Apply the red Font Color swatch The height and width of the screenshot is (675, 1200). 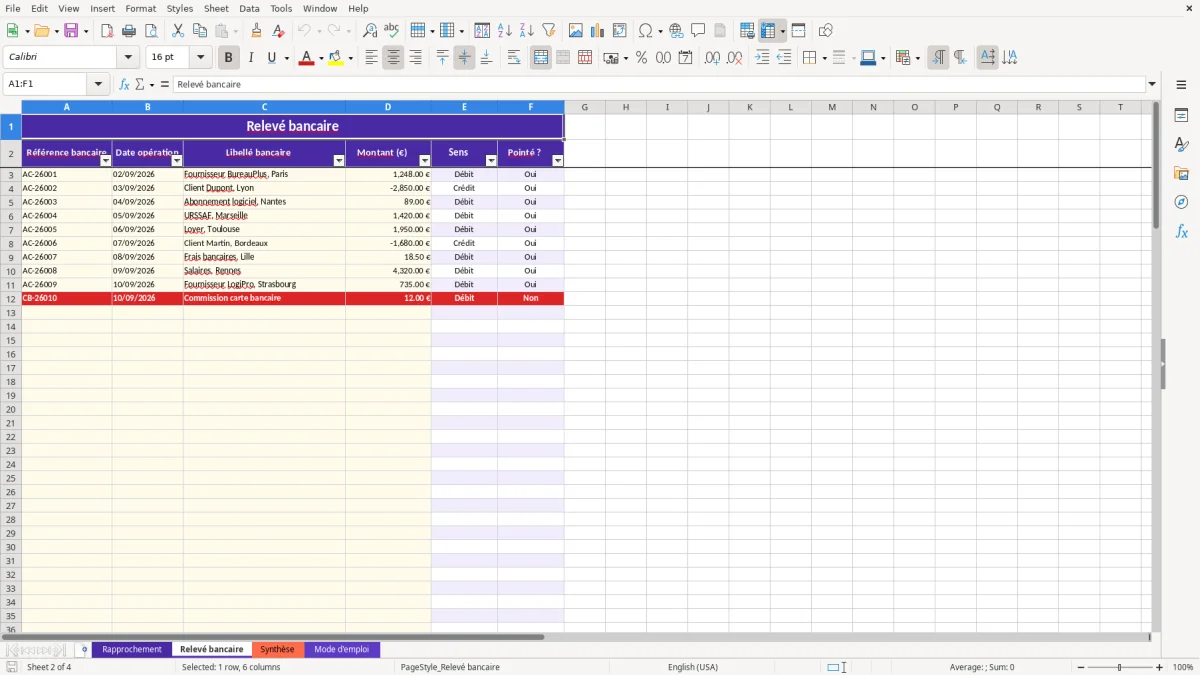pyautogui.click(x=306, y=58)
